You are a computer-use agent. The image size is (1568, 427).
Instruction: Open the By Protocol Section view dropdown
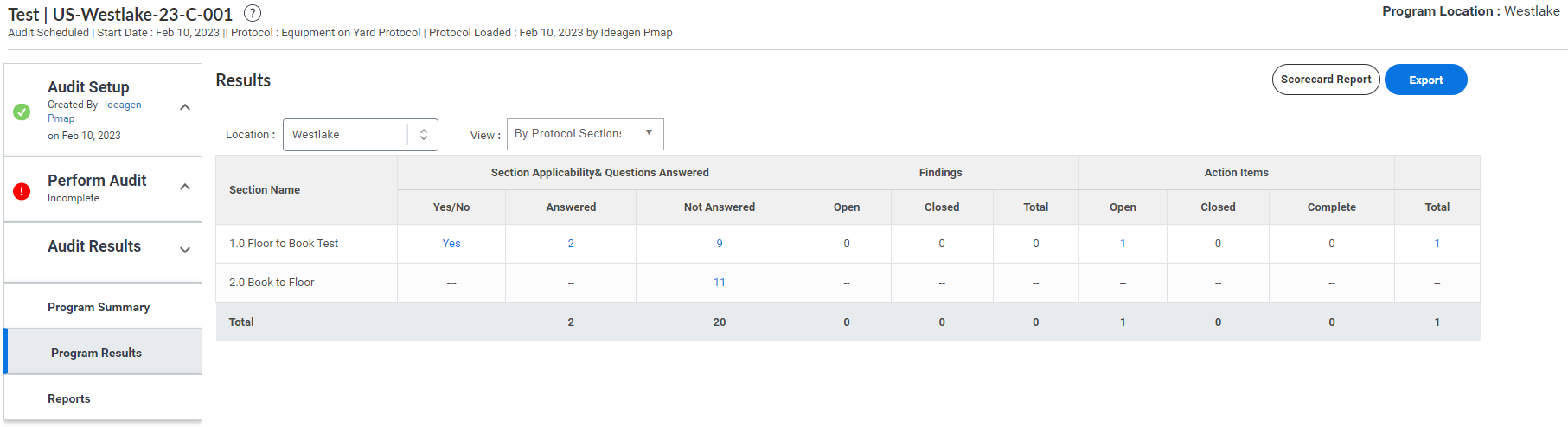click(x=586, y=134)
